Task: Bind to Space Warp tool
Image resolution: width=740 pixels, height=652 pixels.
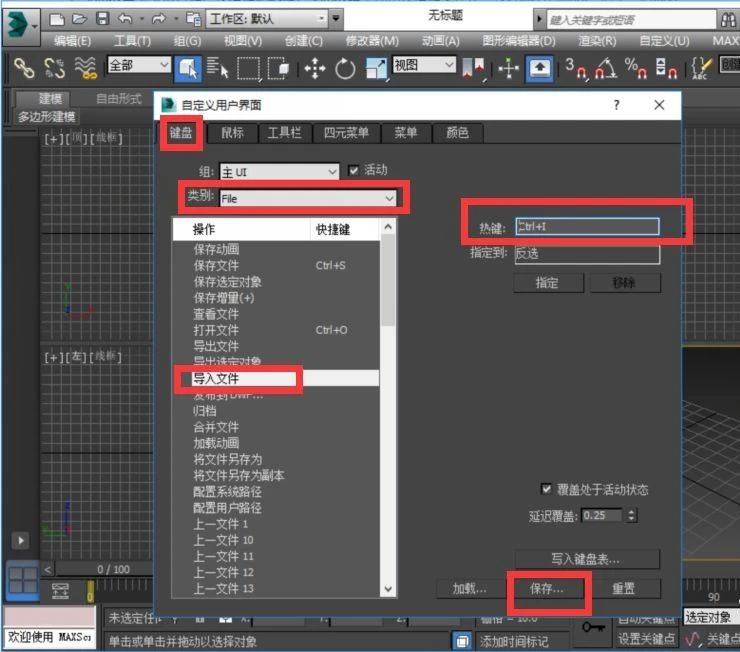Action: point(85,67)
